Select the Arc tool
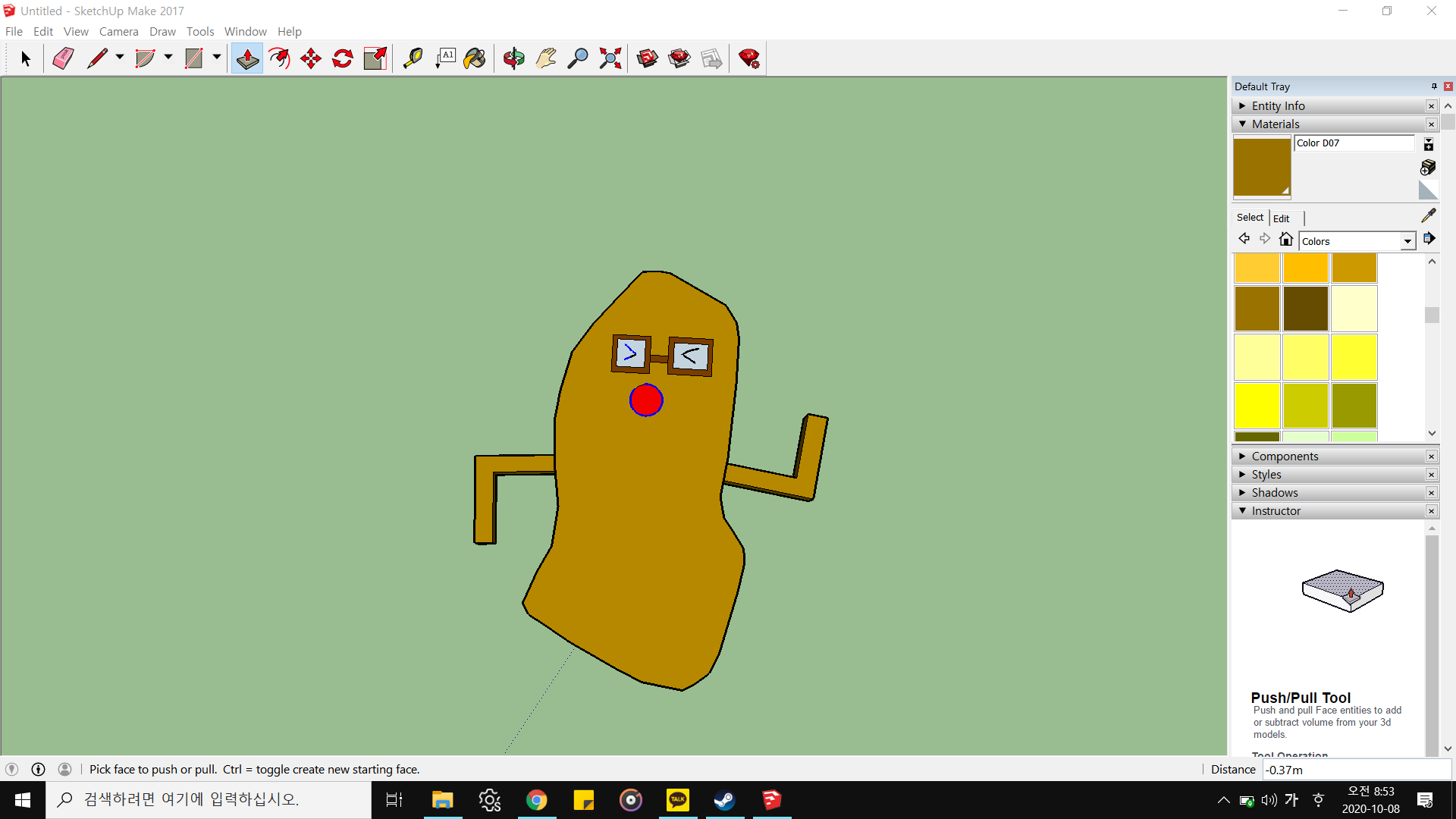Screen dimensions: 1456x819 tap(145, 58)
